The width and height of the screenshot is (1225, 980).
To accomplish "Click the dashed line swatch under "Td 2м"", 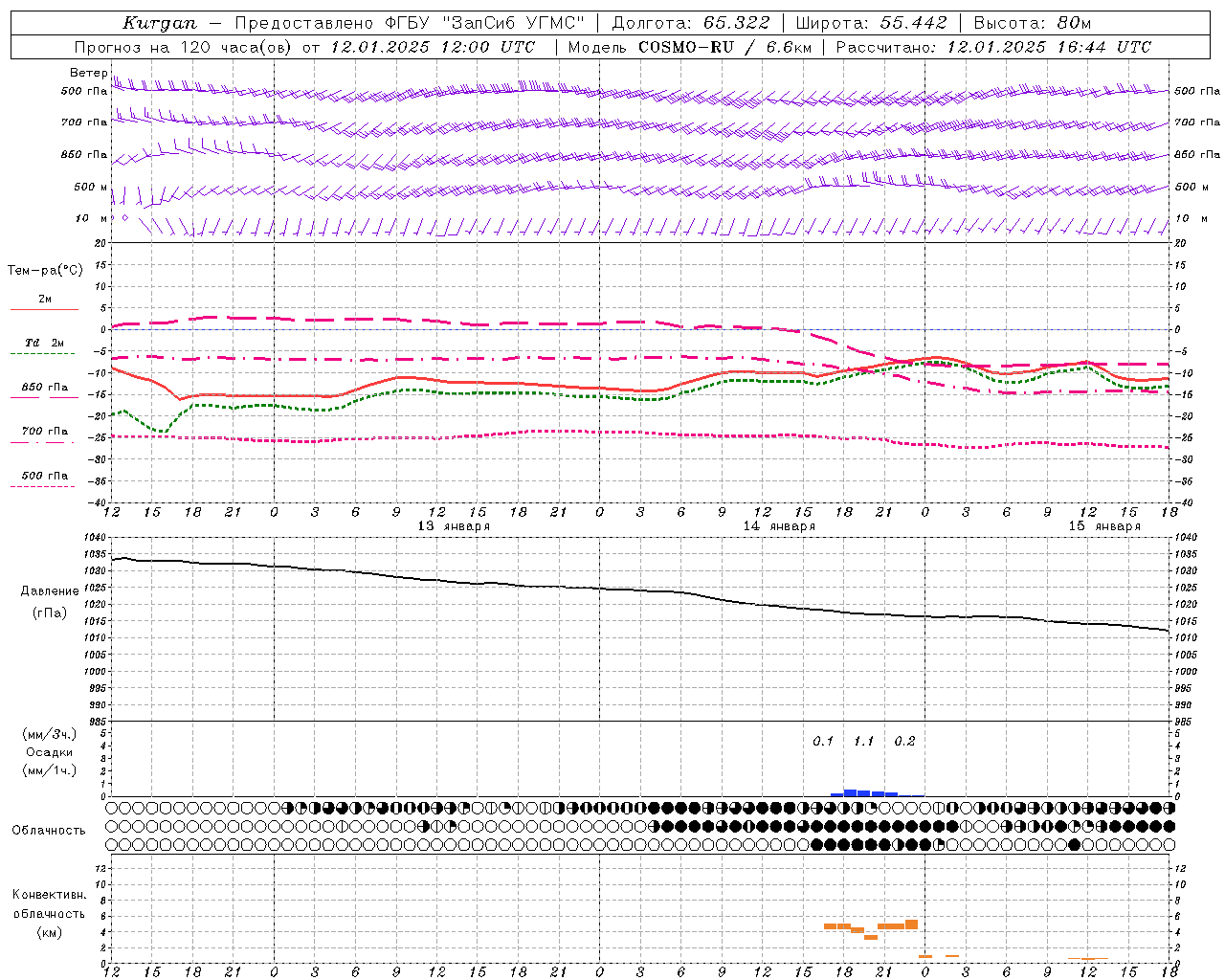I will pyautogui.click(x=43, y=354).
